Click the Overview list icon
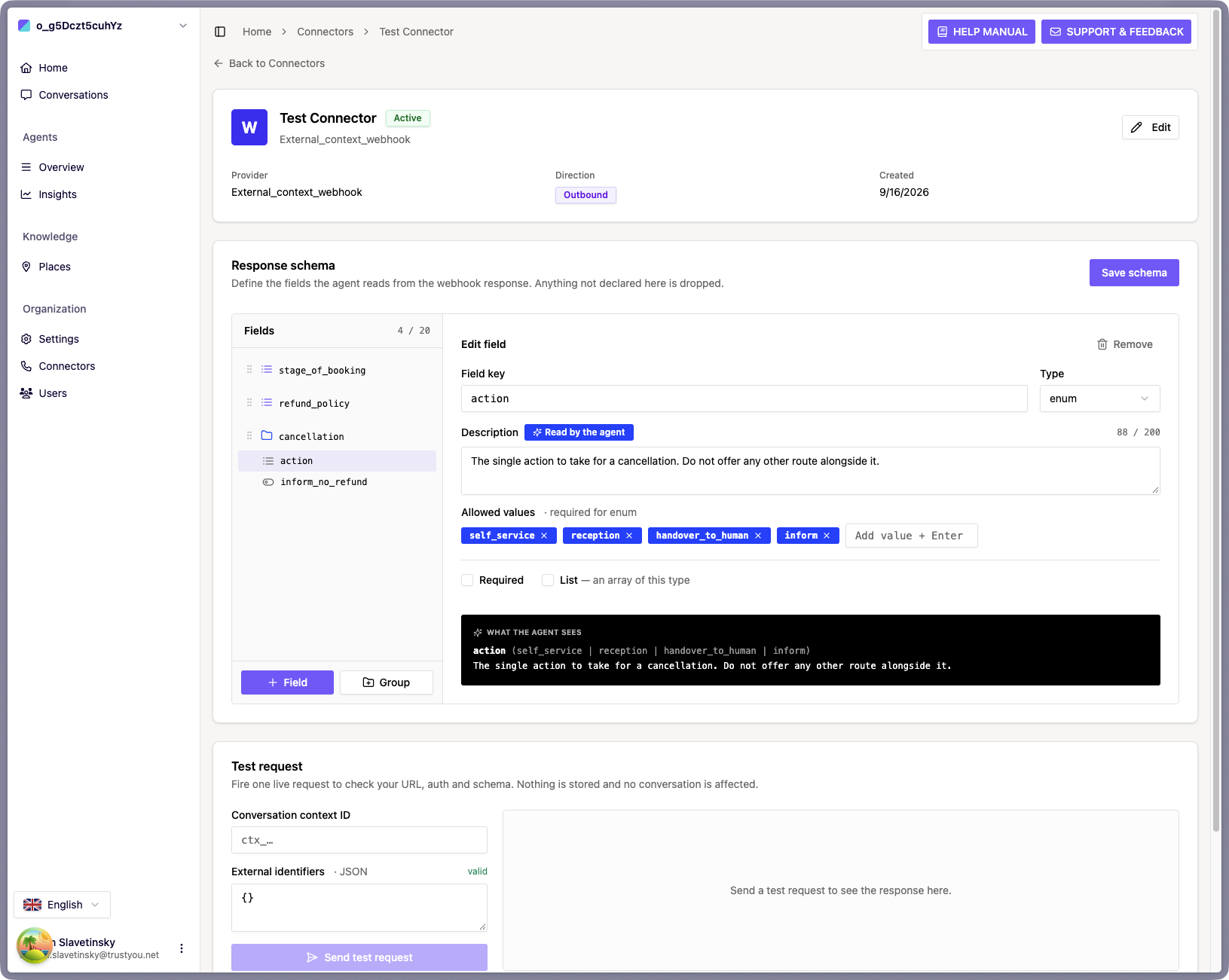1229x980 pixels. point(26,167)
